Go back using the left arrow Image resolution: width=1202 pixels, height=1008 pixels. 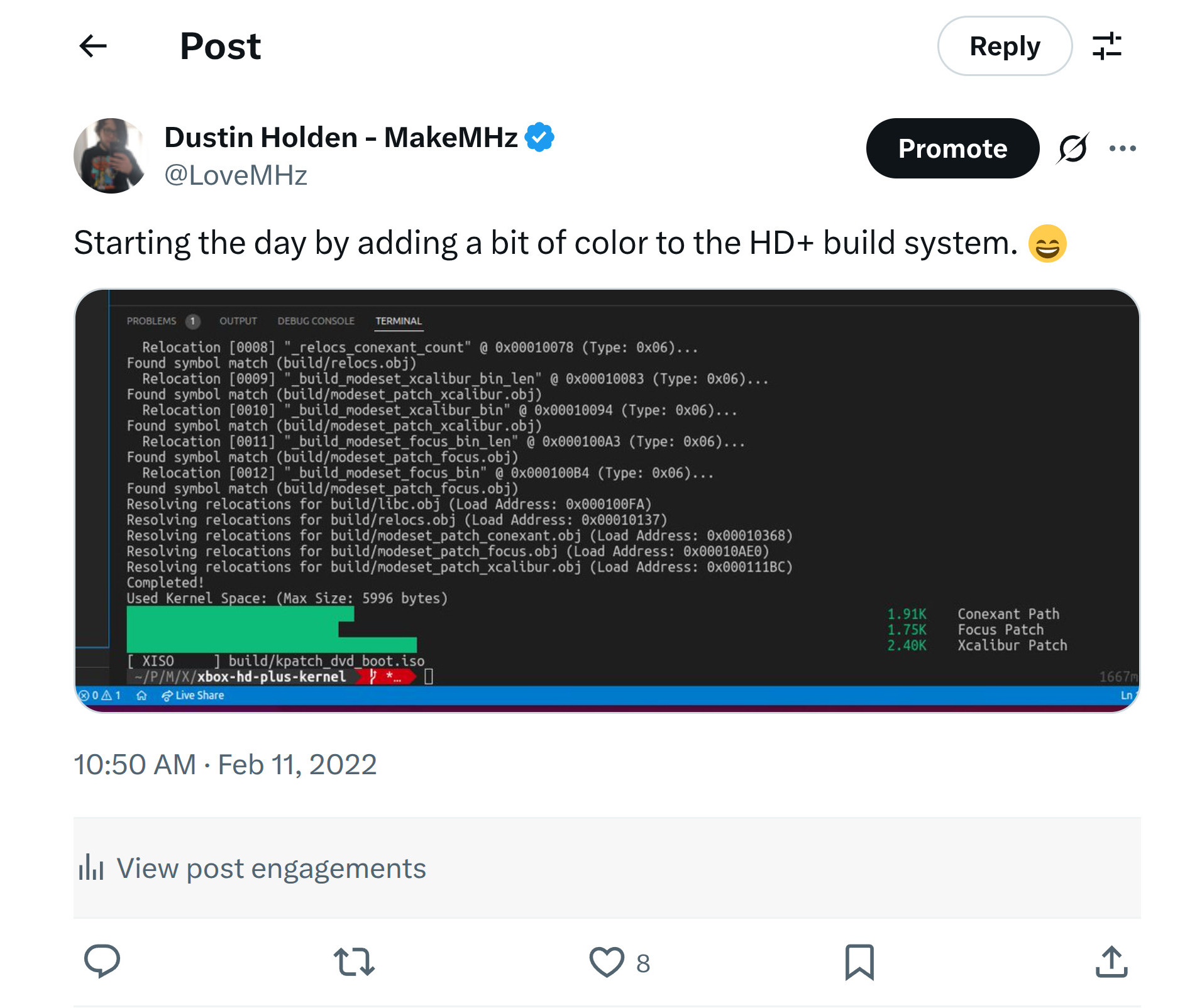coord(93,46)
